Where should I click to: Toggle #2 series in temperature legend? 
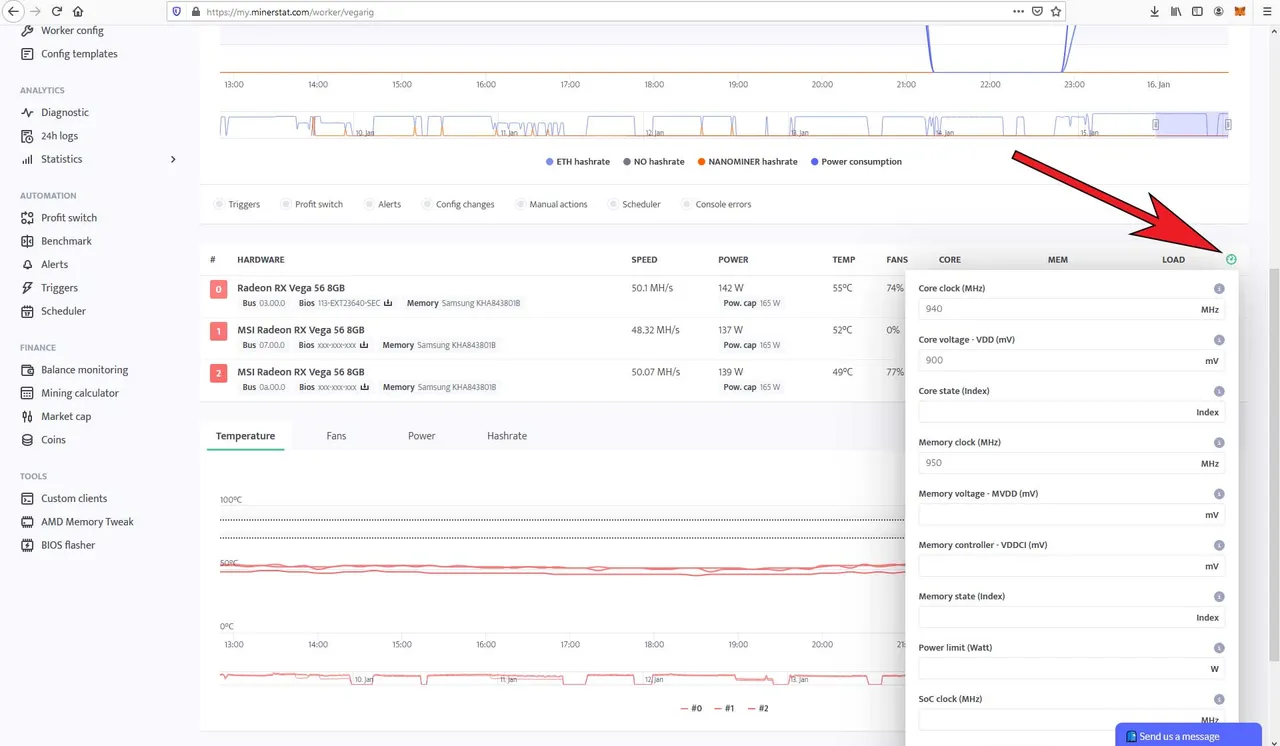[x=756, y=708]
